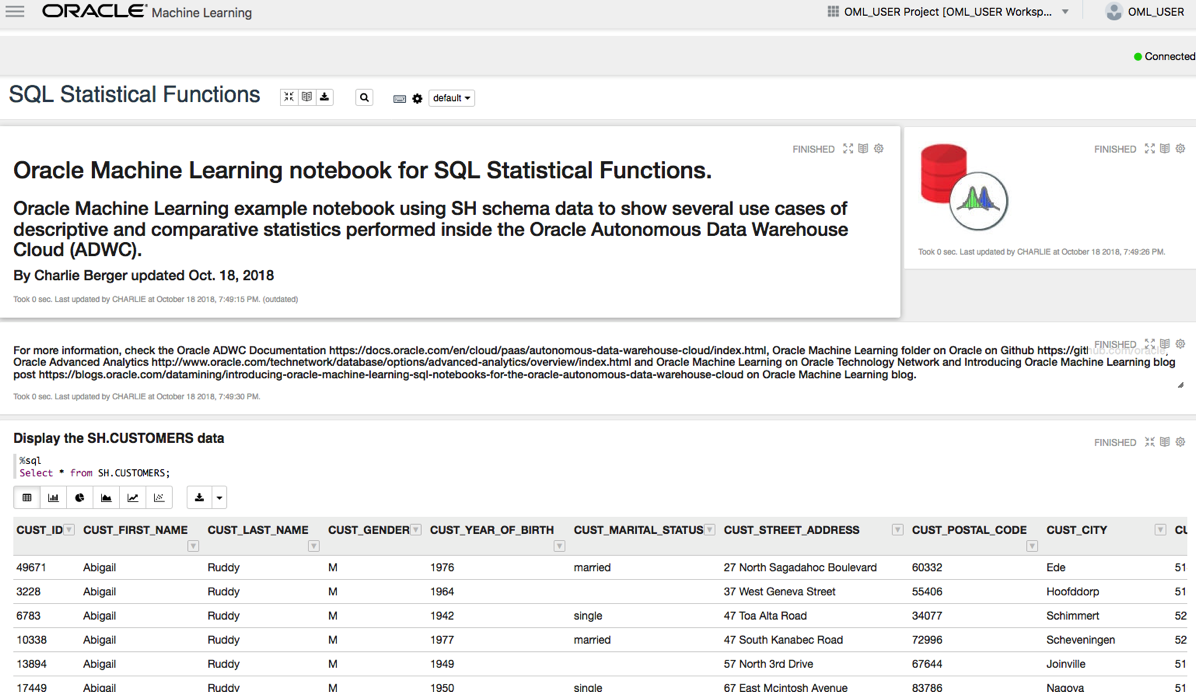
Task: Expand the download format dropdown arrow
Action: coord(219,497)
